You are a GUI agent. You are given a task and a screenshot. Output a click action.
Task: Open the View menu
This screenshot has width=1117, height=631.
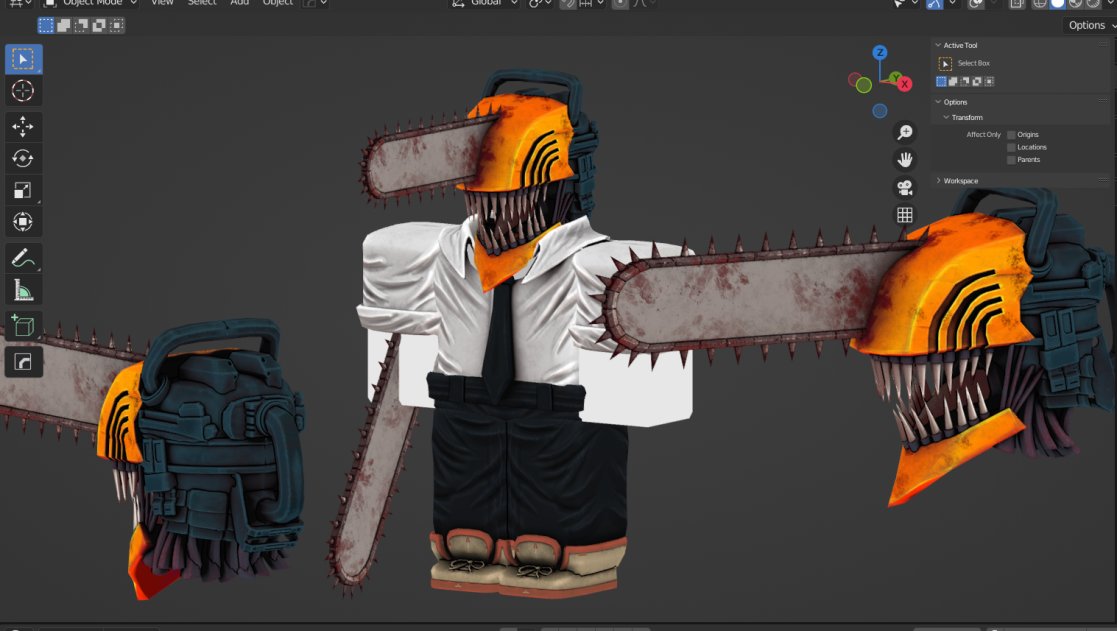click(162, 3)
